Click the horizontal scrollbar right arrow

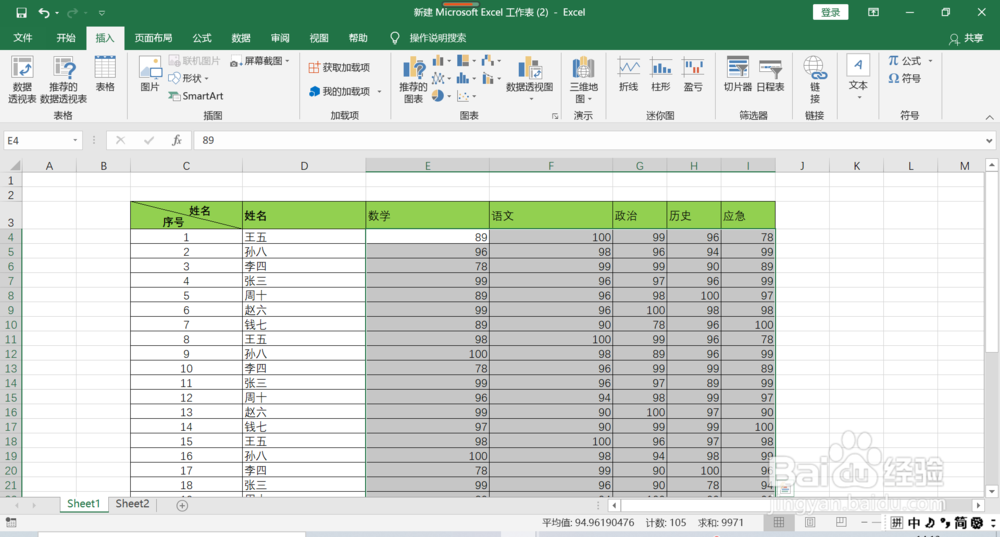(x=978, y=505)
